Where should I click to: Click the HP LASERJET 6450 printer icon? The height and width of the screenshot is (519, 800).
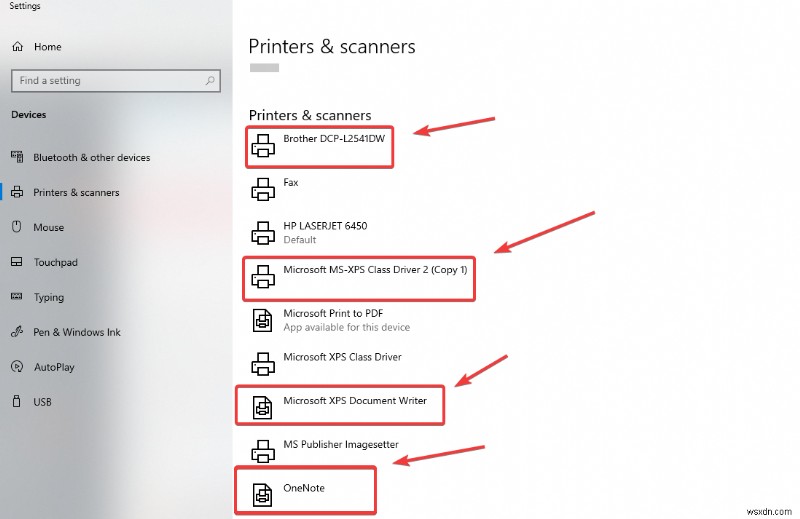pos(263,233)
